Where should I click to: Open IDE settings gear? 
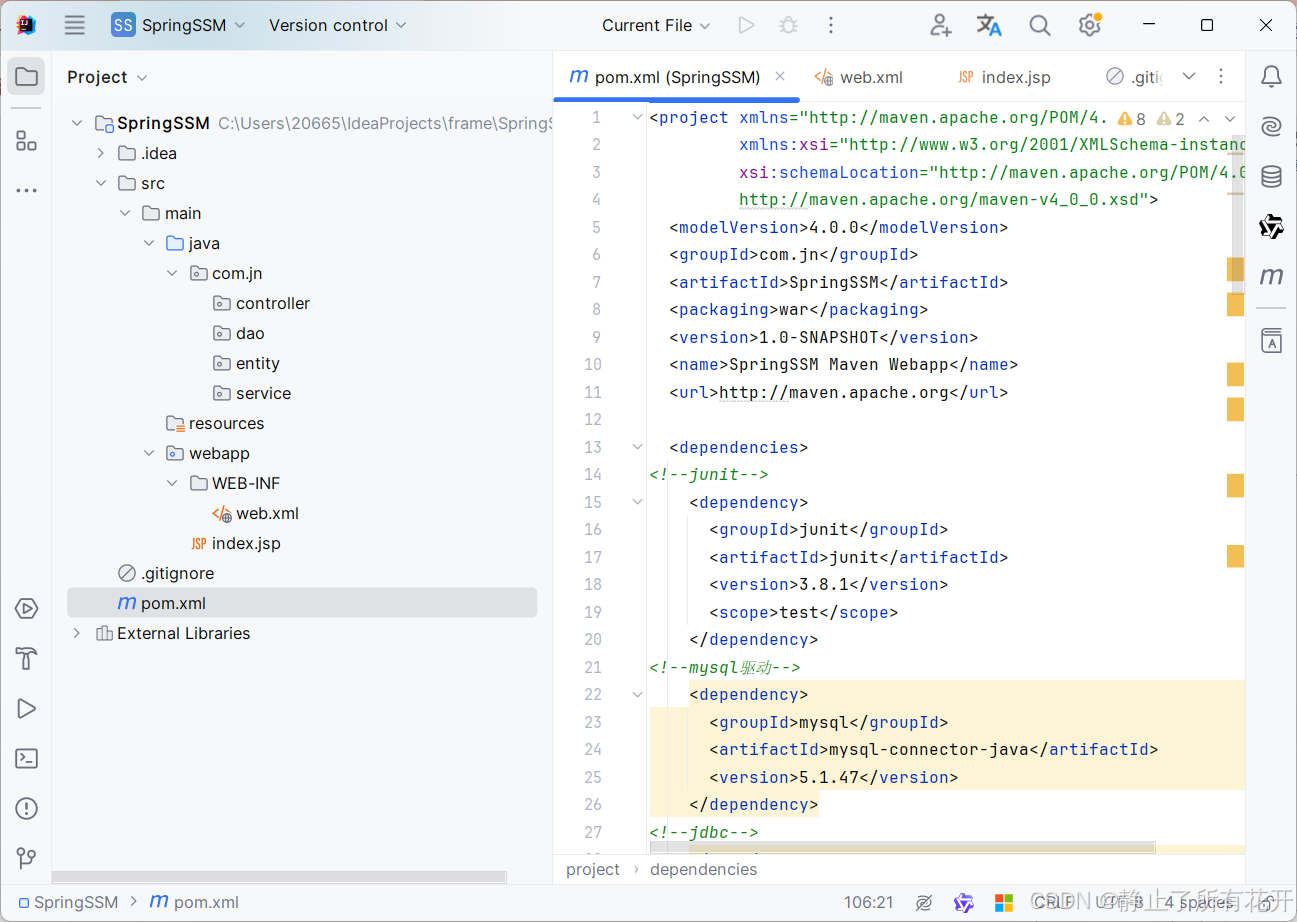coord(1090,25)
